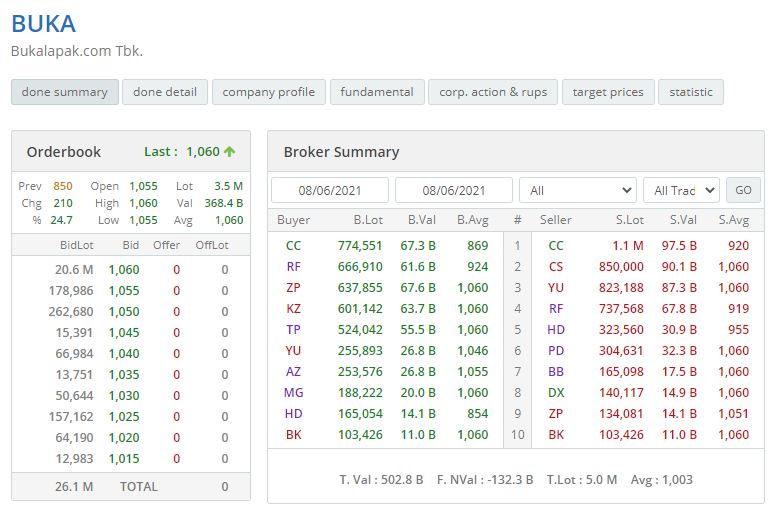Click the S.Avg column header
This screenshot has height=517, width=779.
click(734, 220)
